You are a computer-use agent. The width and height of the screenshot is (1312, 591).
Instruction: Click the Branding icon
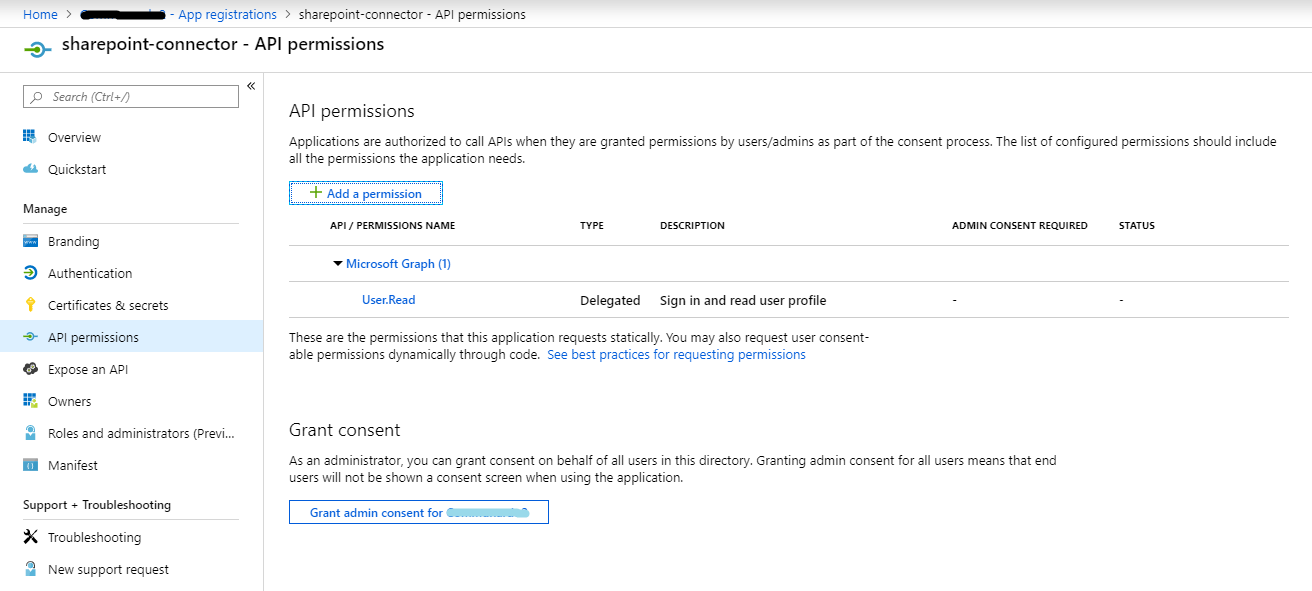(x=30, y=241)
